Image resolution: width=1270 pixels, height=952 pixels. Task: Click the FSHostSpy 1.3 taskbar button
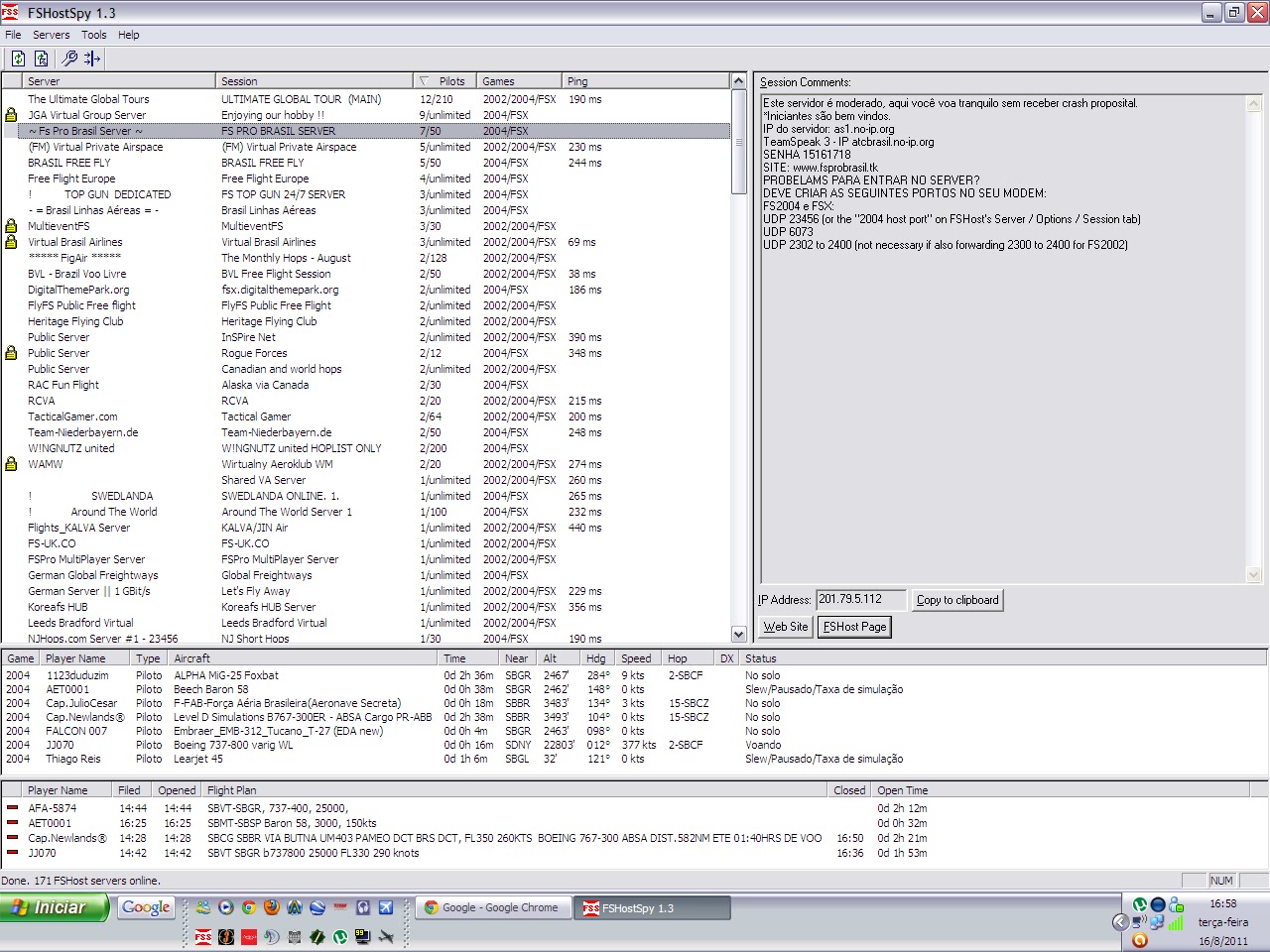651,907
